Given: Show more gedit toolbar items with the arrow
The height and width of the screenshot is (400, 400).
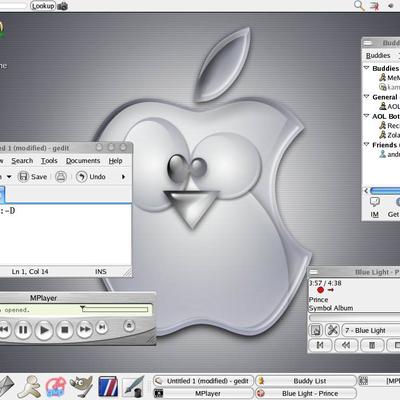Looking at the screenshot, I should [x=124, y=177].
